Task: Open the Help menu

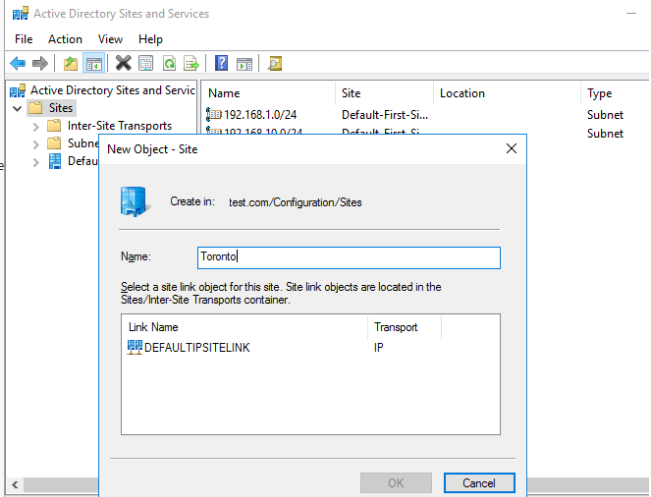Action: [x=150, y=39]
